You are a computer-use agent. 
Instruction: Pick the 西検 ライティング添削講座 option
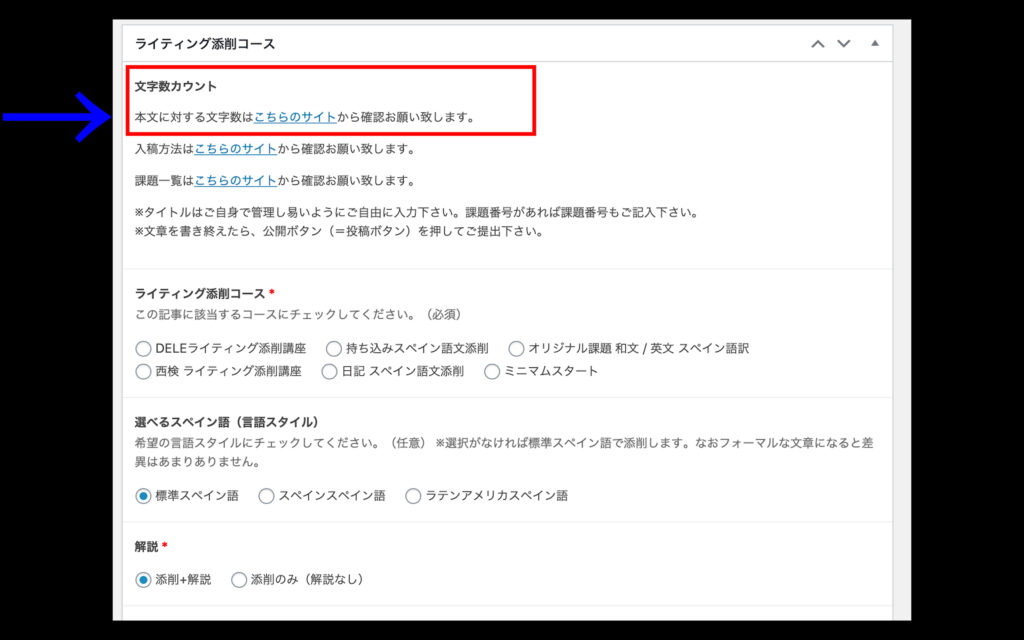[x=144, y=371]
